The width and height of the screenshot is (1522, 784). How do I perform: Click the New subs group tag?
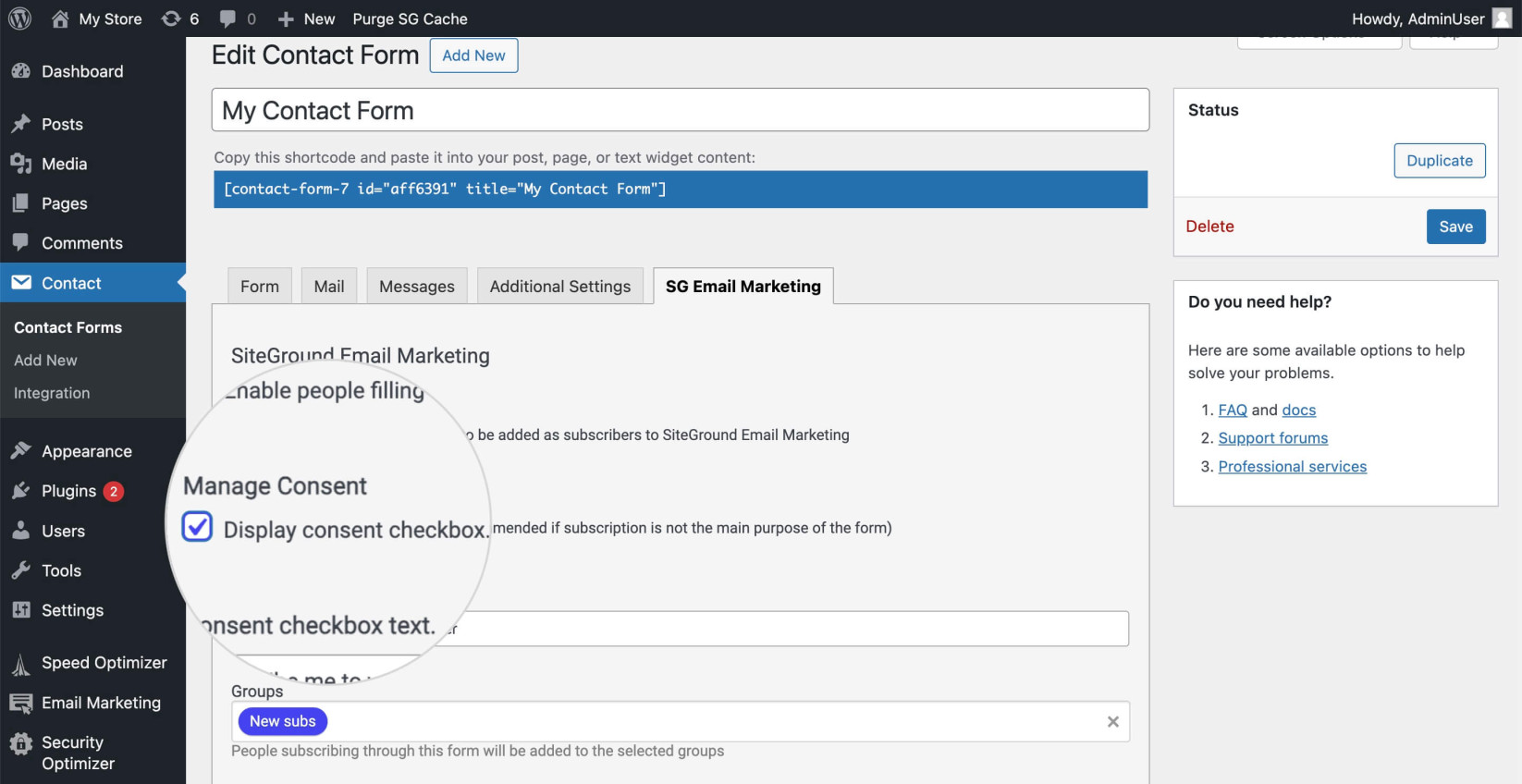click(x=282, y=721)
